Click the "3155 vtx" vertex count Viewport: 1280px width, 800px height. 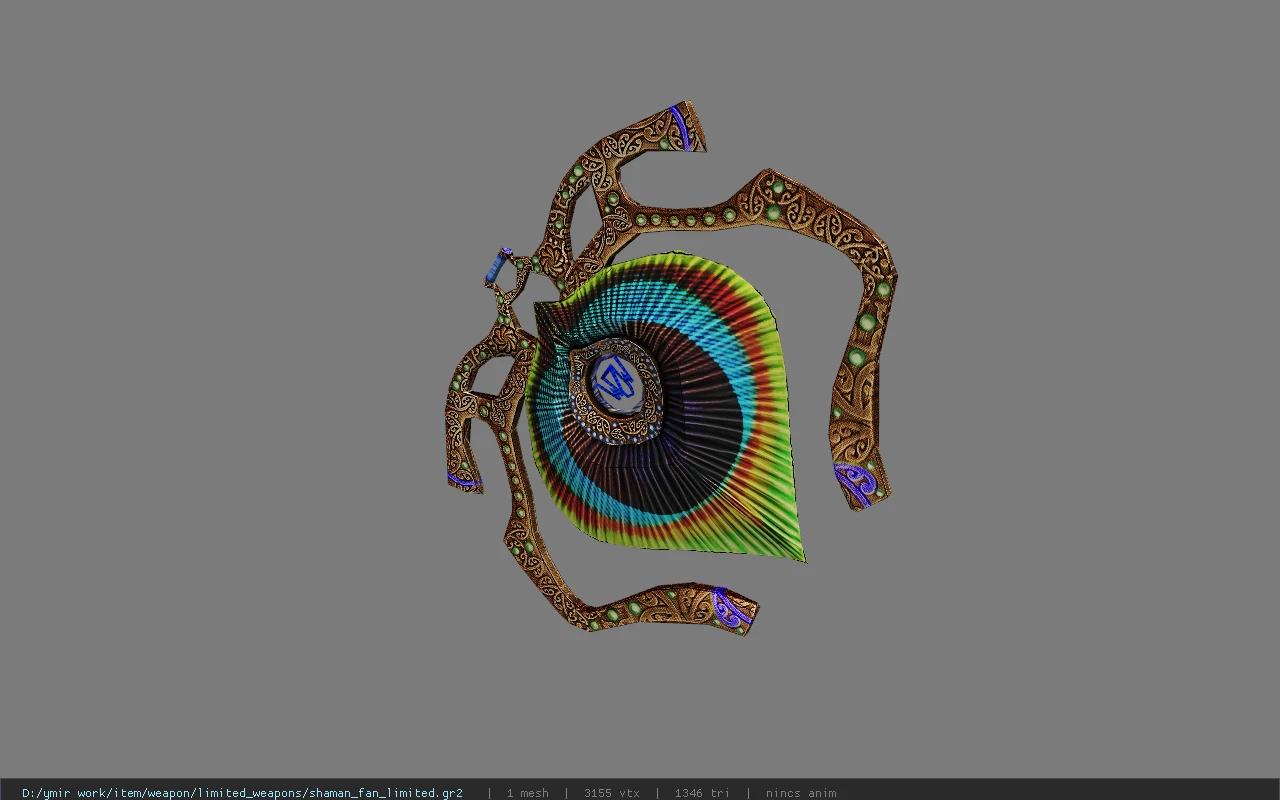tap(611, 793)
